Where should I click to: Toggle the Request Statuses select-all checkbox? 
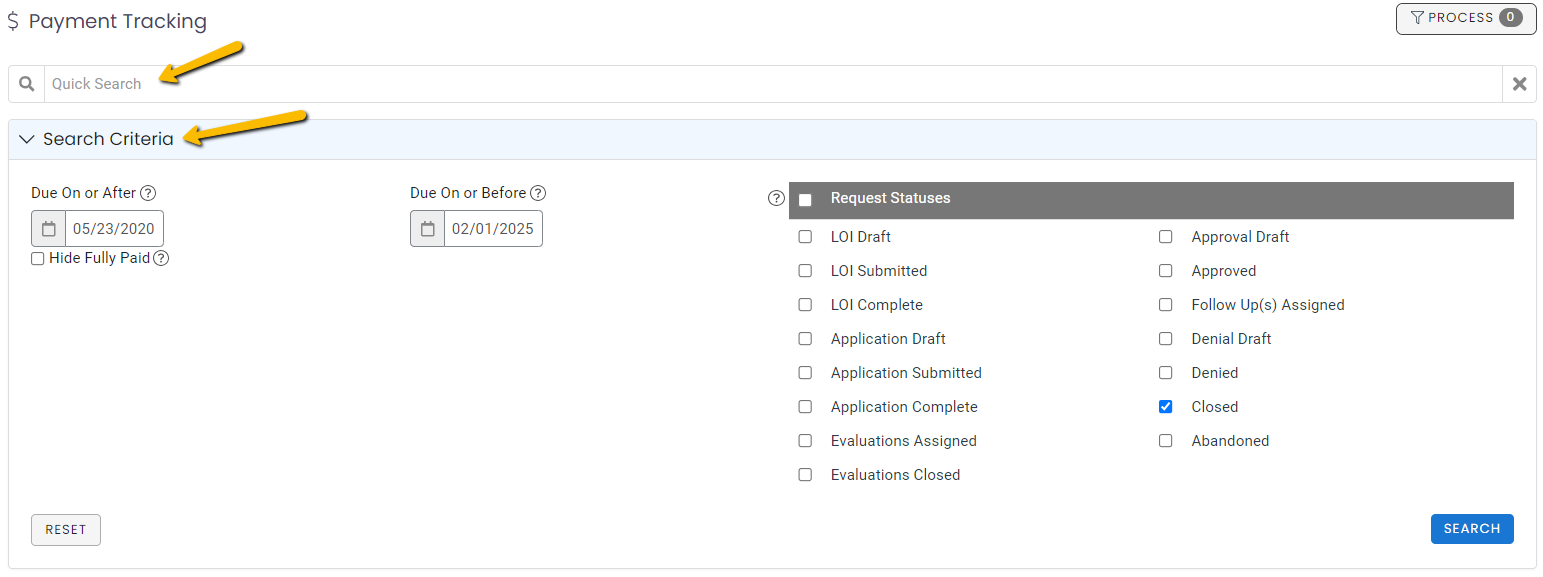pyautogui.click(x=806, y=200)
